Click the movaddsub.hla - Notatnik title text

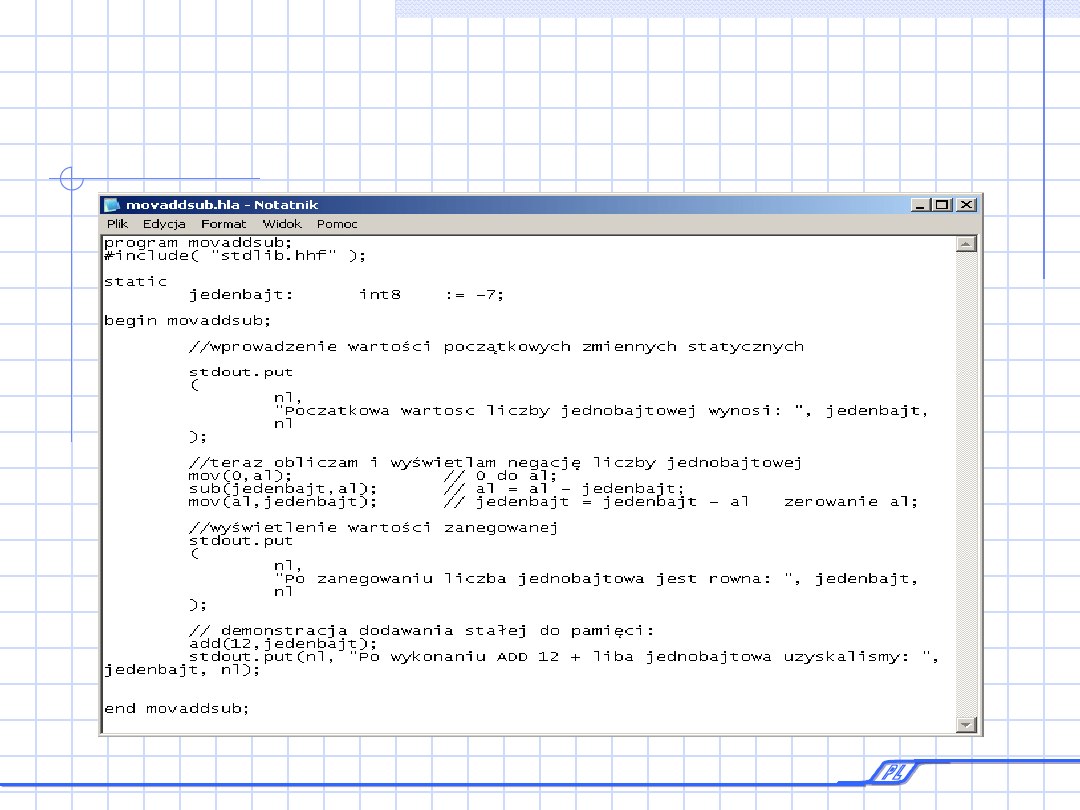pyautogui.click(x=222, y=205)
